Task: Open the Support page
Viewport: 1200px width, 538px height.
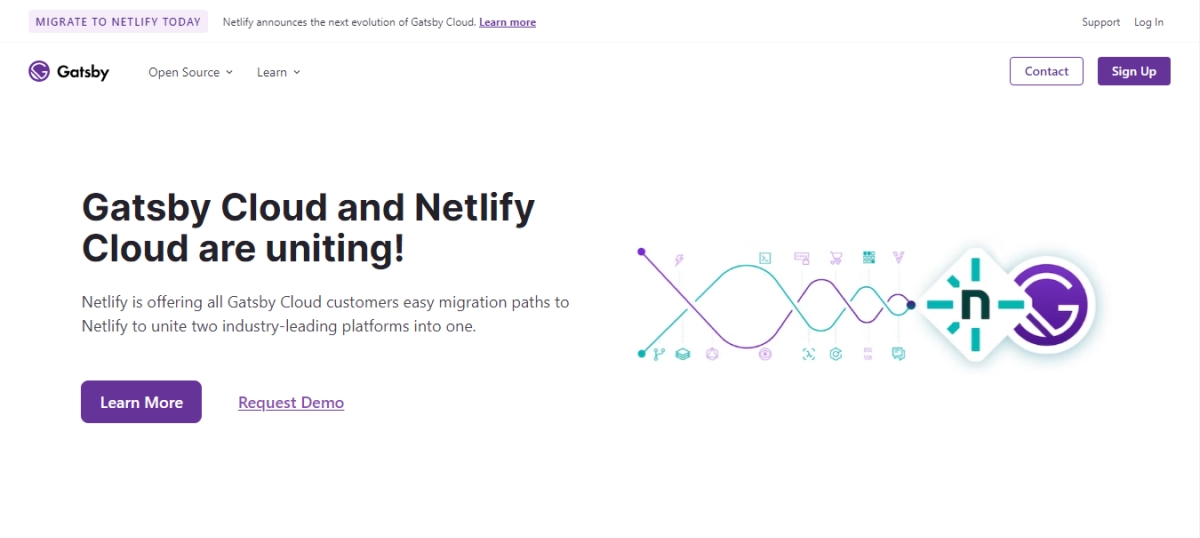Action: [x=1101, y=22]
